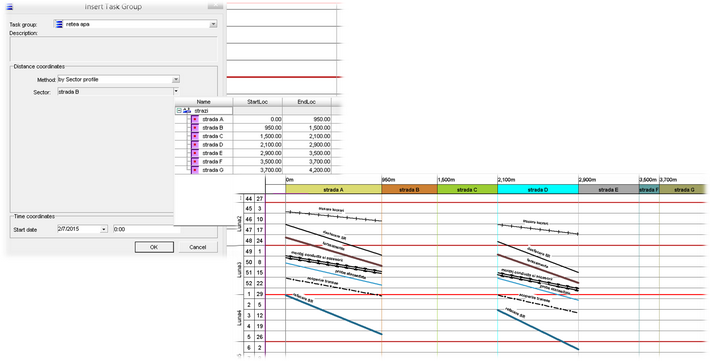Click the strada D sector icon
The width and height of the screenshot is (710, 361).
coord(195,144)
